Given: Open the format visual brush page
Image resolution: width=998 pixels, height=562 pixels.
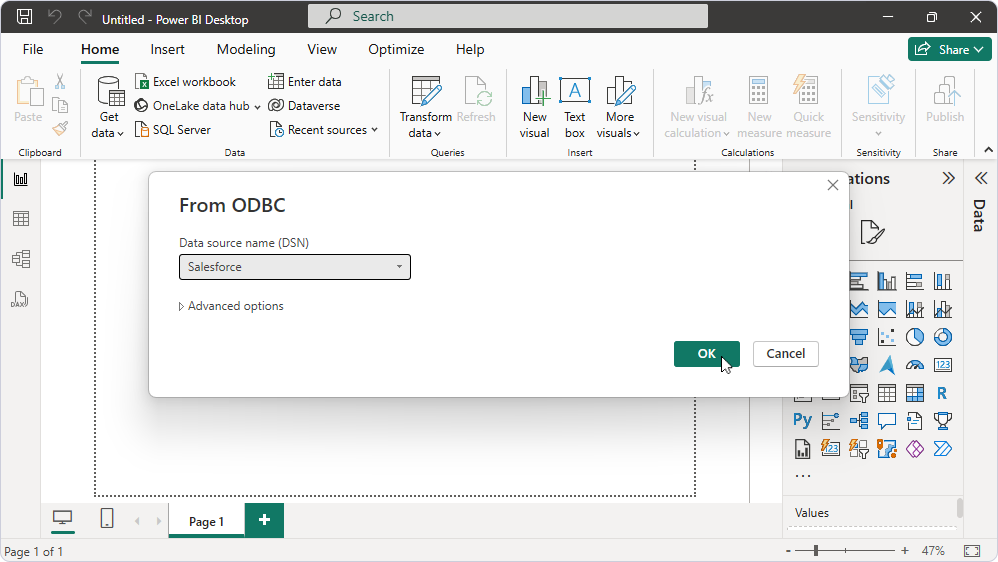Looking at the screenshot, I should [x=872, y=232].
